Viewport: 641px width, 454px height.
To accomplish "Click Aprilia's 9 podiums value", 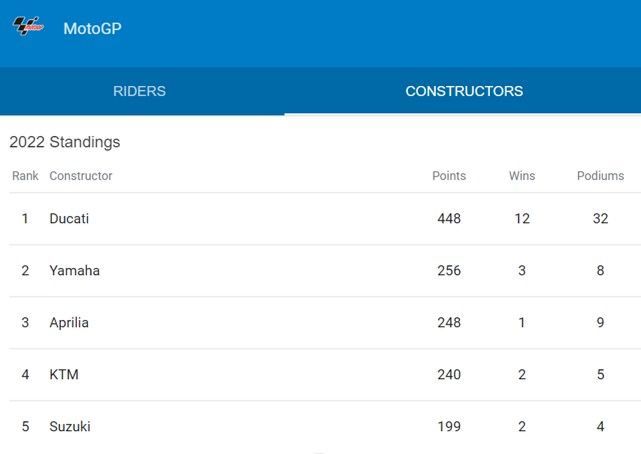I will 600,322.
